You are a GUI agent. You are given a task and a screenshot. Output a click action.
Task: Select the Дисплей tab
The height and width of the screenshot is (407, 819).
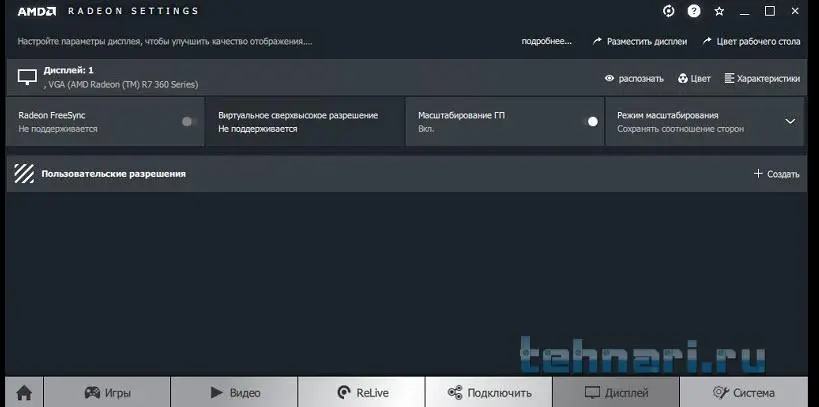616,392
